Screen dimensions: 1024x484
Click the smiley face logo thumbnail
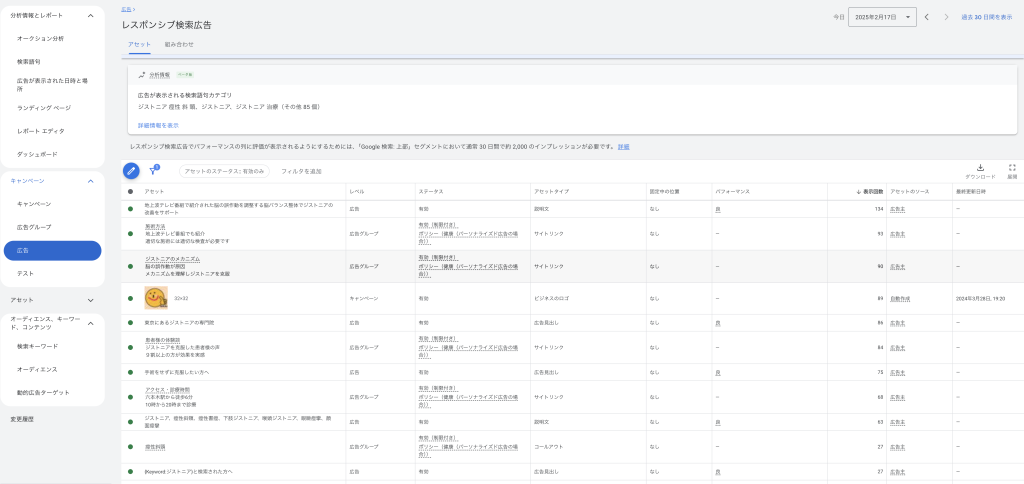pyautogui.click(x=155, y=298)
